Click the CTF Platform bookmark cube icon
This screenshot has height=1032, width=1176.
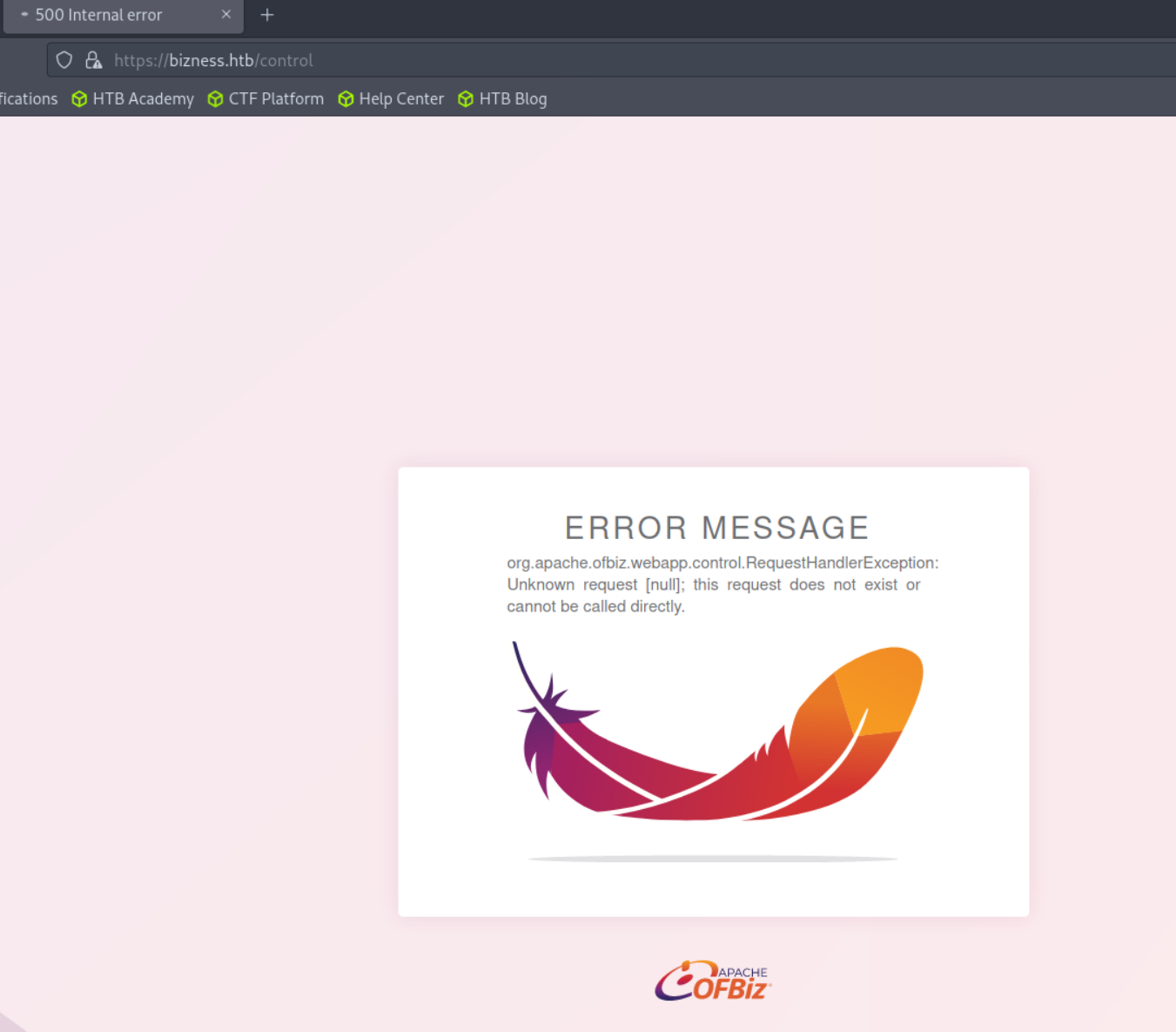tap(215, 99)
